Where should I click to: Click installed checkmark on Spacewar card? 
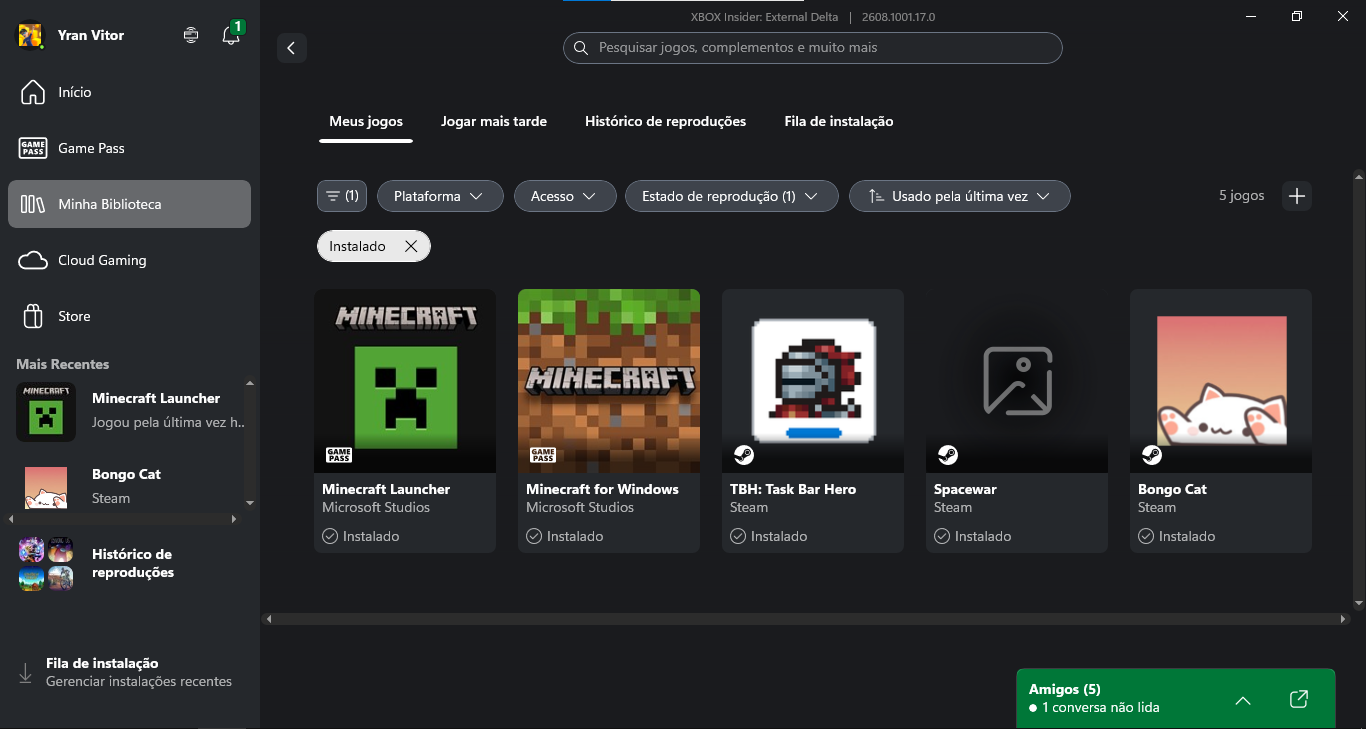942,536
